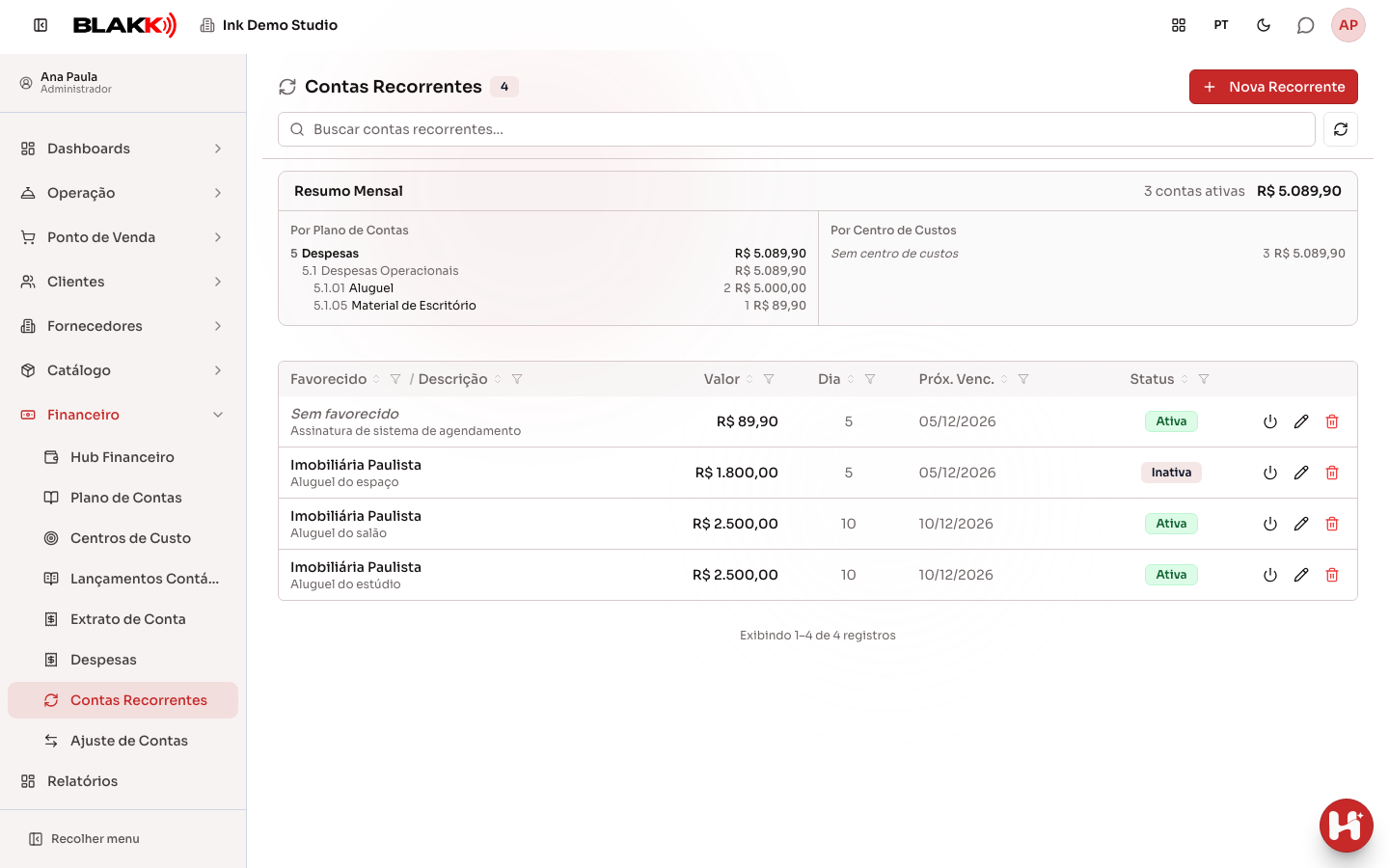This screenshot has width=1389, height=868.
Task: Toggle dark mode moon icon
Action: point(1264,25)
